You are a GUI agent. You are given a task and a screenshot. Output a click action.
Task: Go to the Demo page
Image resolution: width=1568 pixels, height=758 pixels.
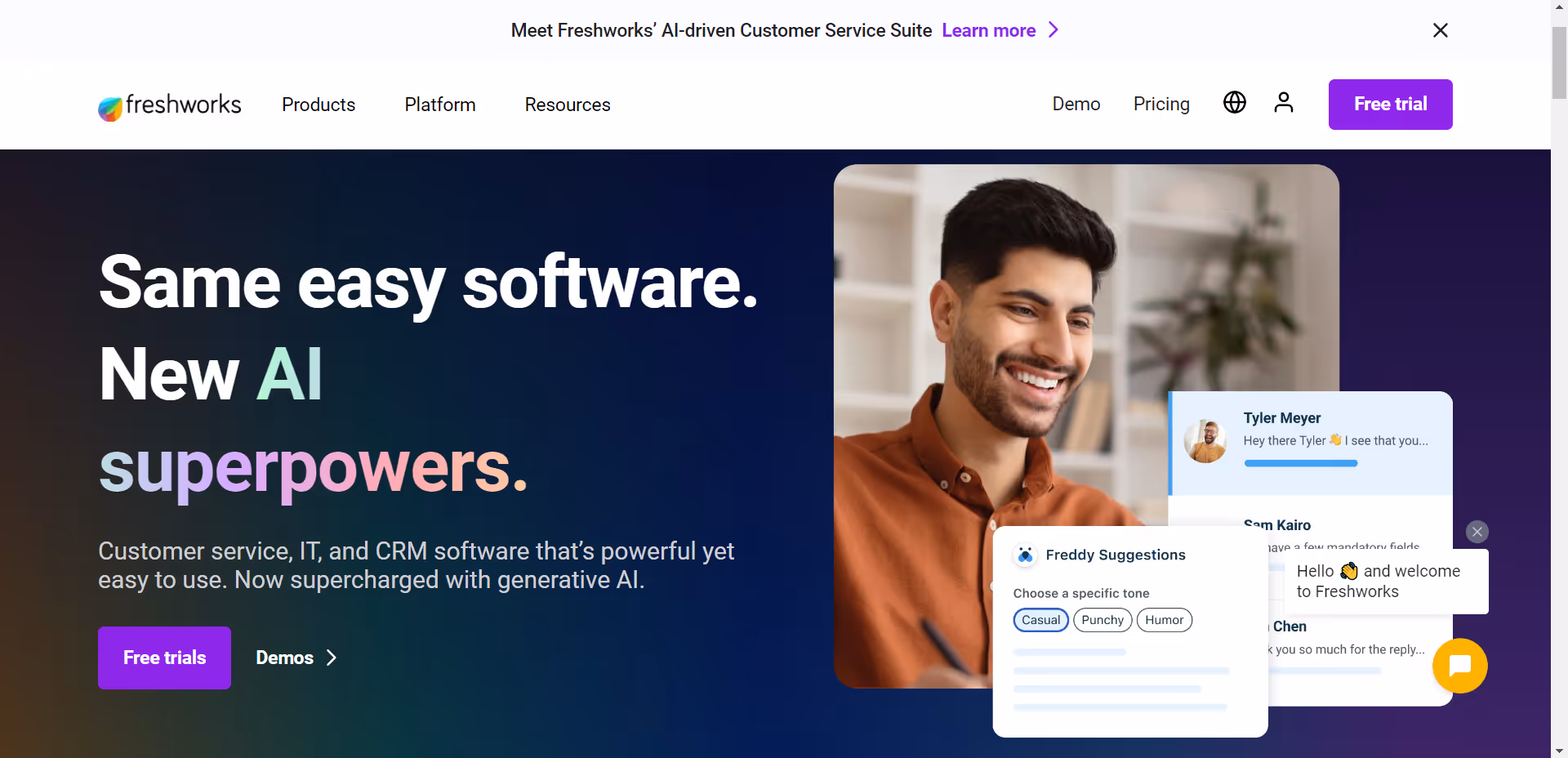coord(1076,104)
